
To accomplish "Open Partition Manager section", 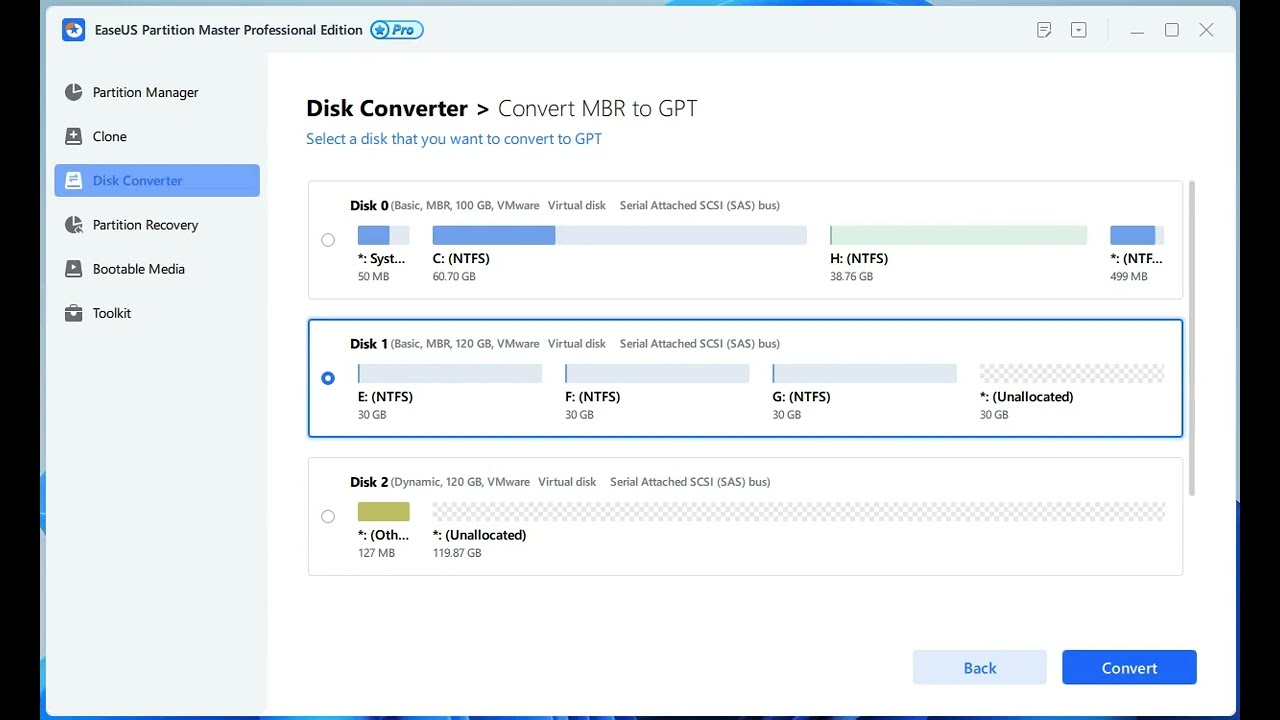I will 157,92.
